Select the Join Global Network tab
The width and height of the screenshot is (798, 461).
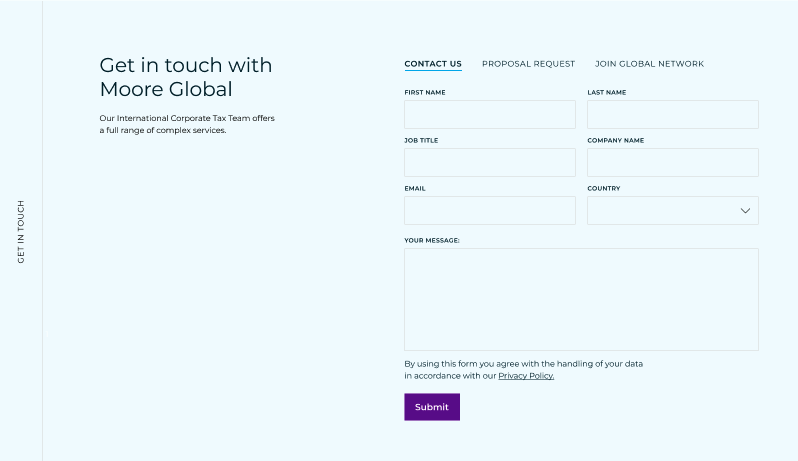click(x=649, y=64)
